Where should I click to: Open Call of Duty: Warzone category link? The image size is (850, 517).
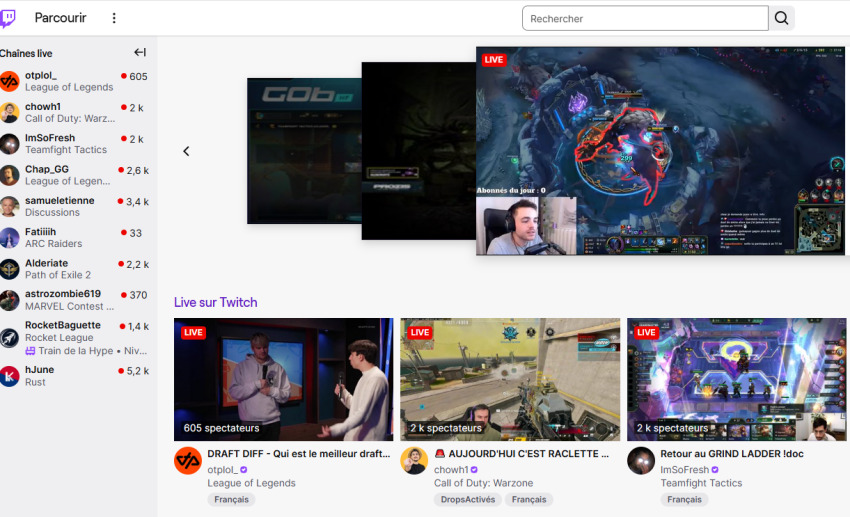tap(484, 483)
